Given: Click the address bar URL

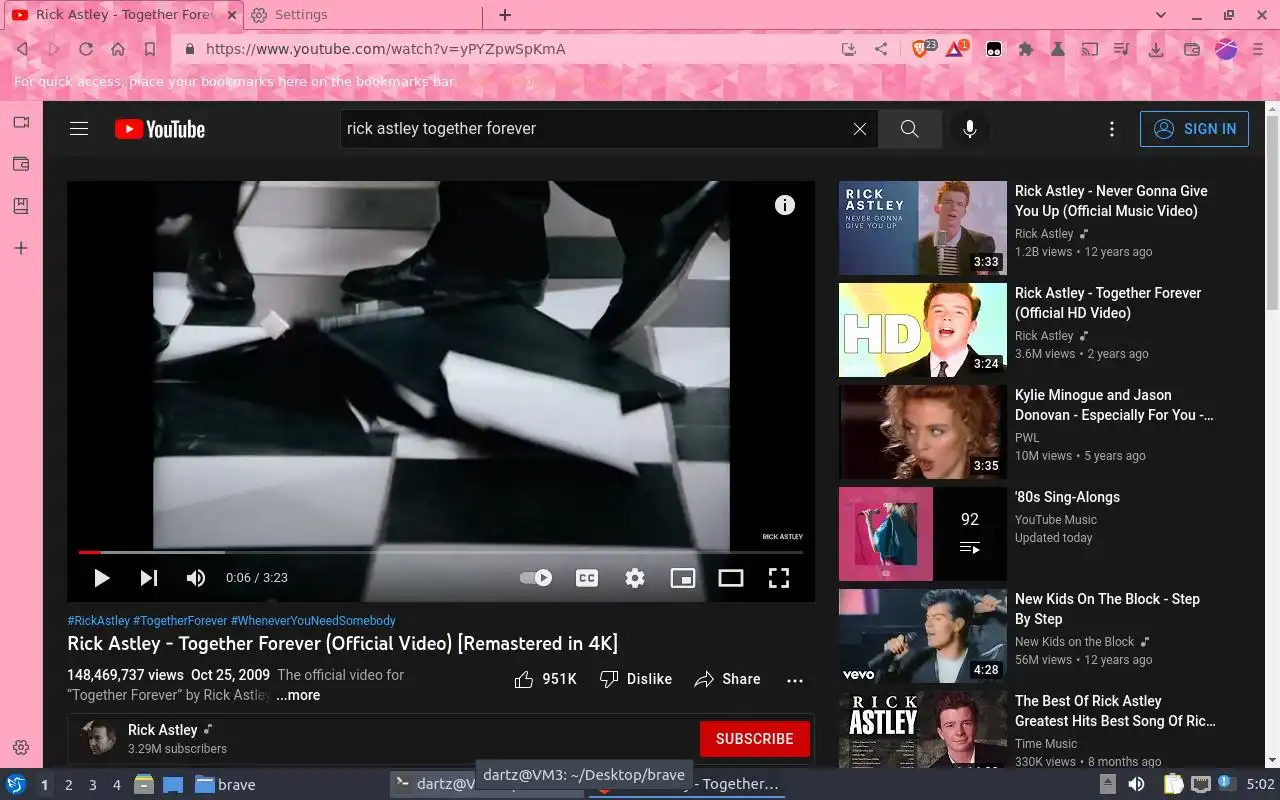Looking at the screenshot, I should pos(386,49).
